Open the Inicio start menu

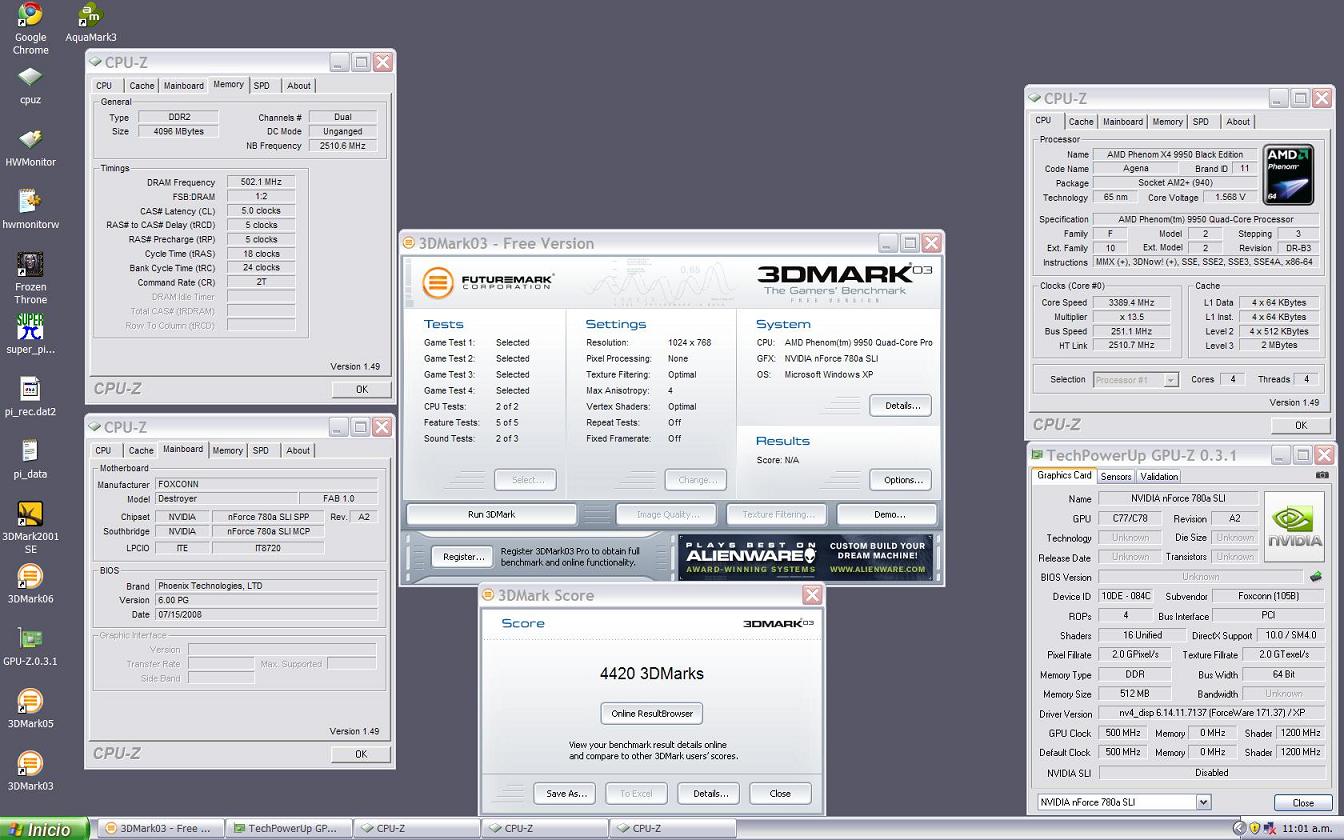coord(45,829)
